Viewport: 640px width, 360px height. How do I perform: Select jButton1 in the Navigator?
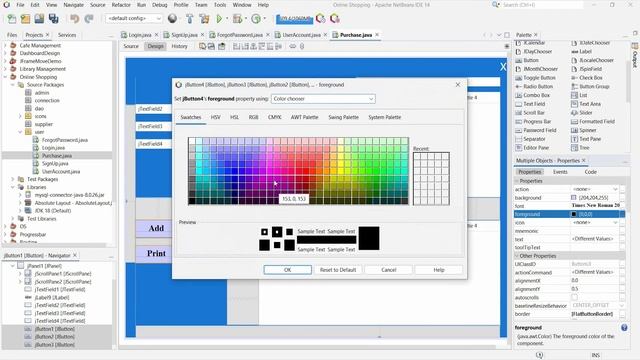pyautogui.click(x=55, y=329)
